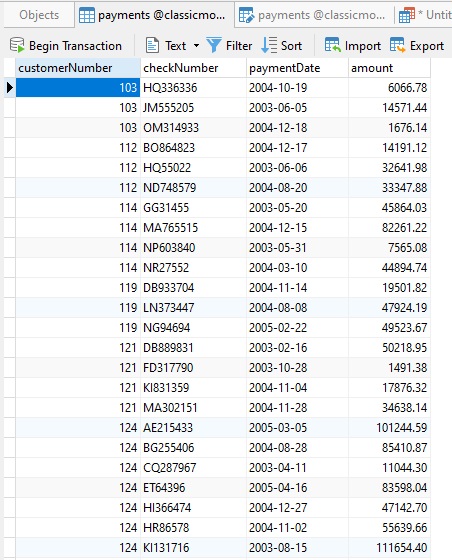Click paymentDate cell 2004-10-19
The height and width of the screenshot is (560, 452).
[x=297, y=88]
